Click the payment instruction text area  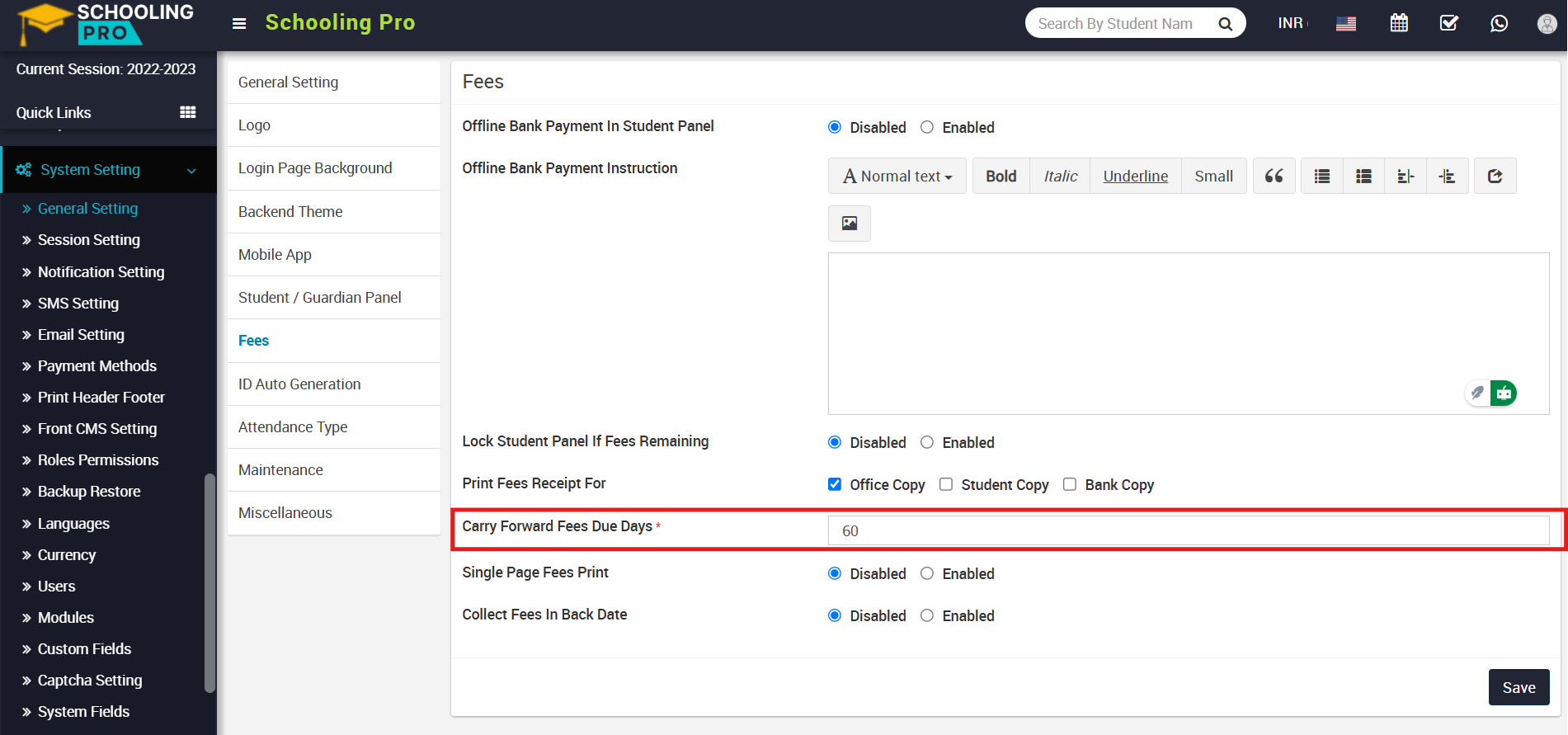tap(1189, 333)
